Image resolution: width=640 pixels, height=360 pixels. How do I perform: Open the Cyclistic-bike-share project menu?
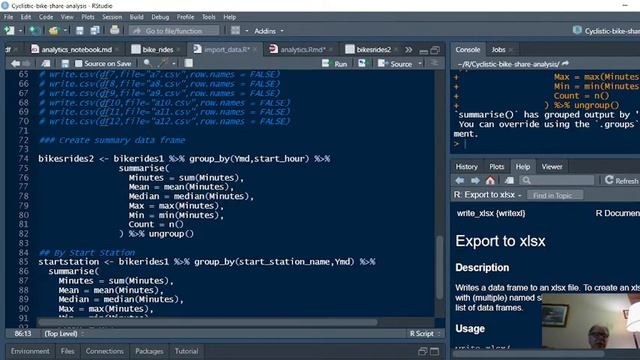606,31
